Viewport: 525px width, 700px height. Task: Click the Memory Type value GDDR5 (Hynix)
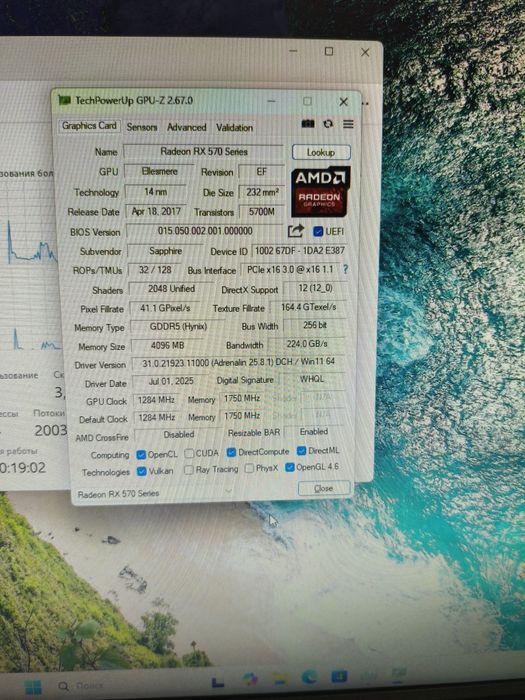tap(178, 326)
